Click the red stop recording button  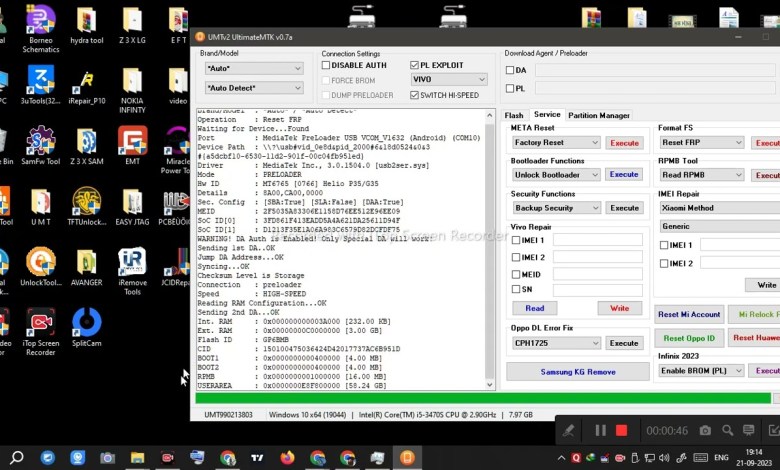click(x=621, y=430)
